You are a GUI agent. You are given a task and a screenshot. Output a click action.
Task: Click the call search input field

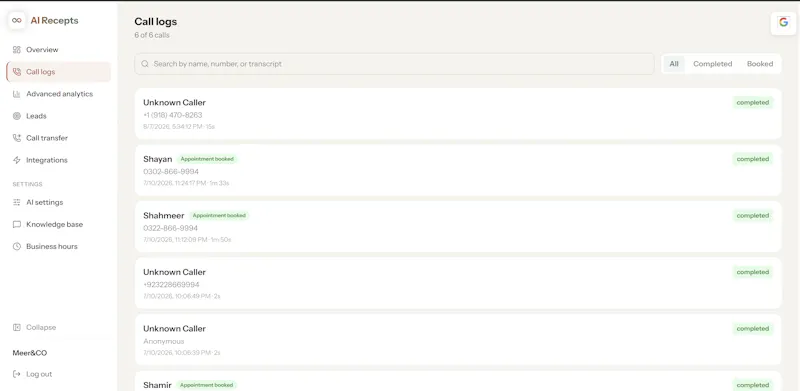[x=394, y=64]
